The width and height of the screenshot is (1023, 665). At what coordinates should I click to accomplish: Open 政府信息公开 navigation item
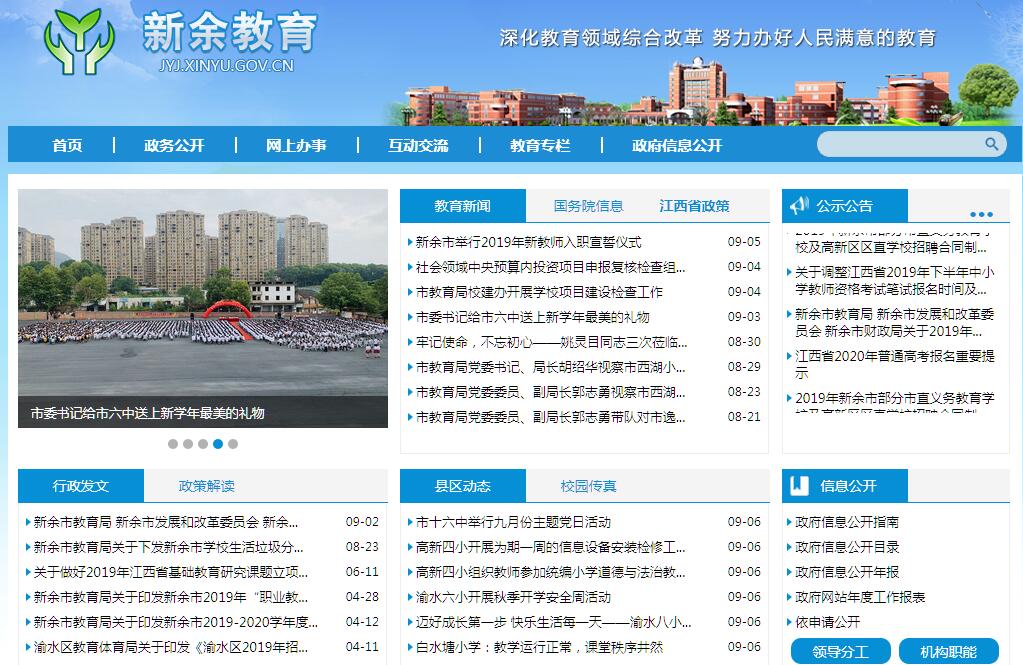click(677, 145)
